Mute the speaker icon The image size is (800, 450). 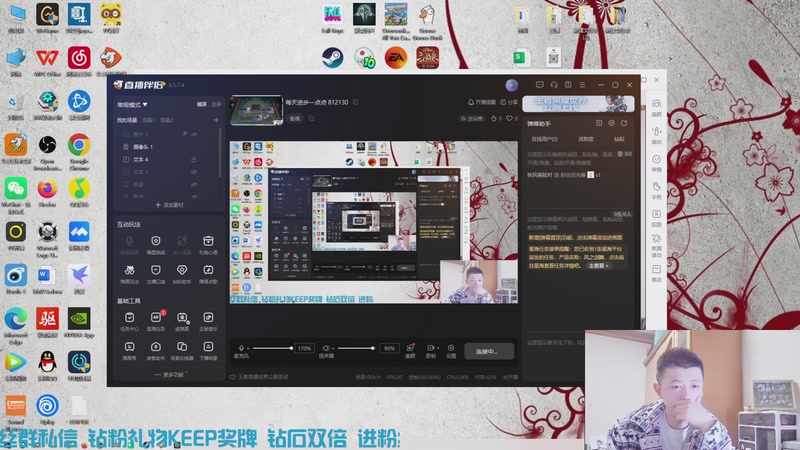[x=326, y=348]
